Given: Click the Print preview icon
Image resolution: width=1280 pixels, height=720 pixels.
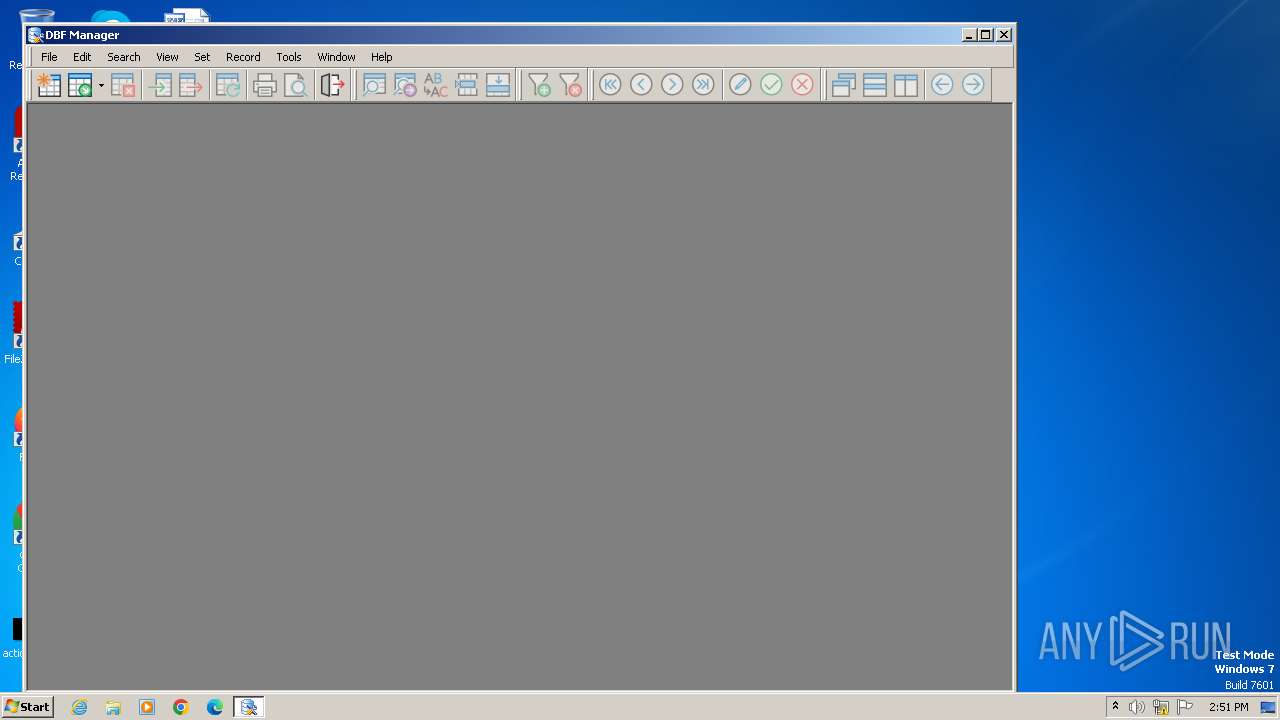Looking at the screenshot, I should pos(296,85).
